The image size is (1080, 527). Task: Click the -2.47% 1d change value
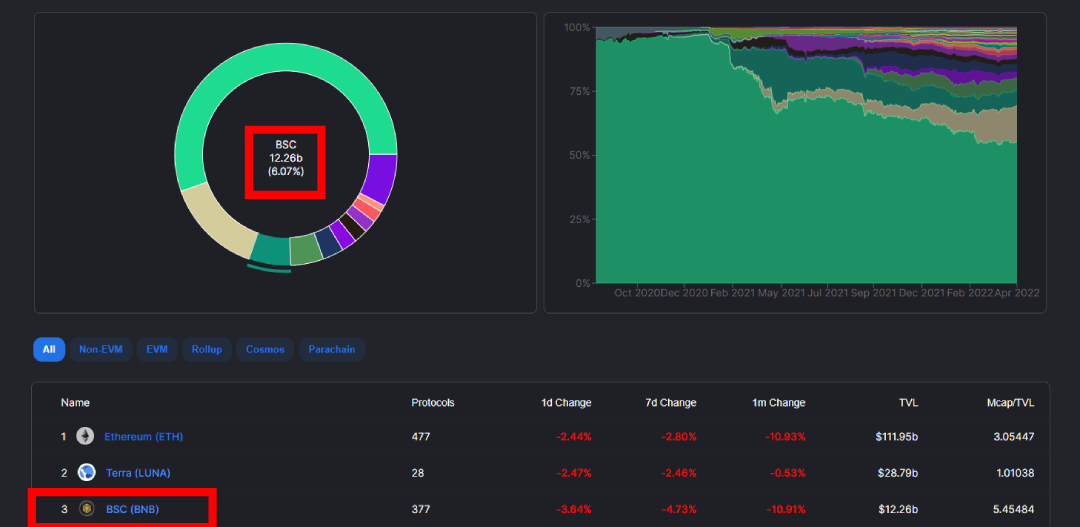coord(574,473)
